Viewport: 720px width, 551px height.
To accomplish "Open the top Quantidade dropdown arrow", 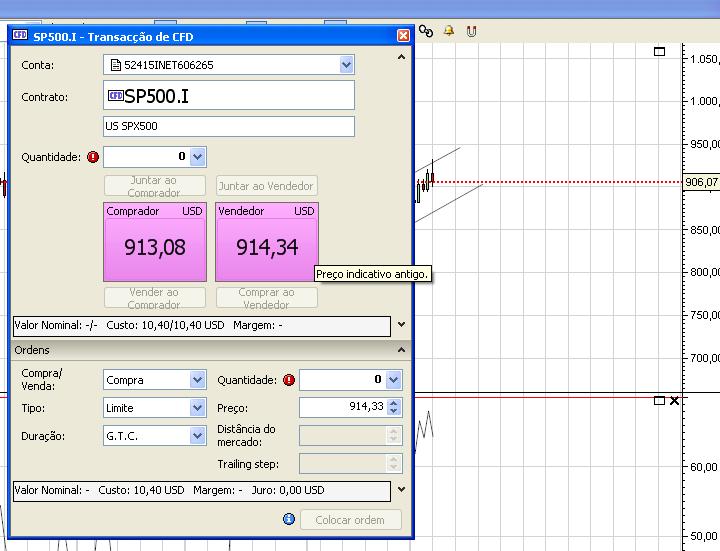I will (x=197, y=157).
